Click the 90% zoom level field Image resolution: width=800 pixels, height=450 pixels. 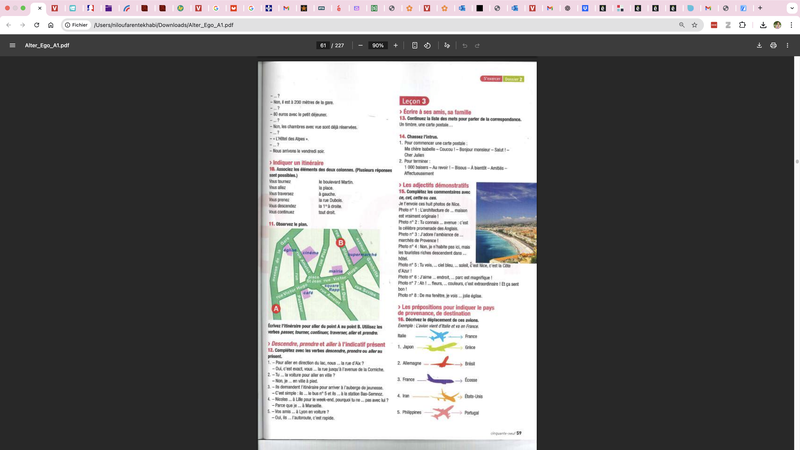coord(378,45)
